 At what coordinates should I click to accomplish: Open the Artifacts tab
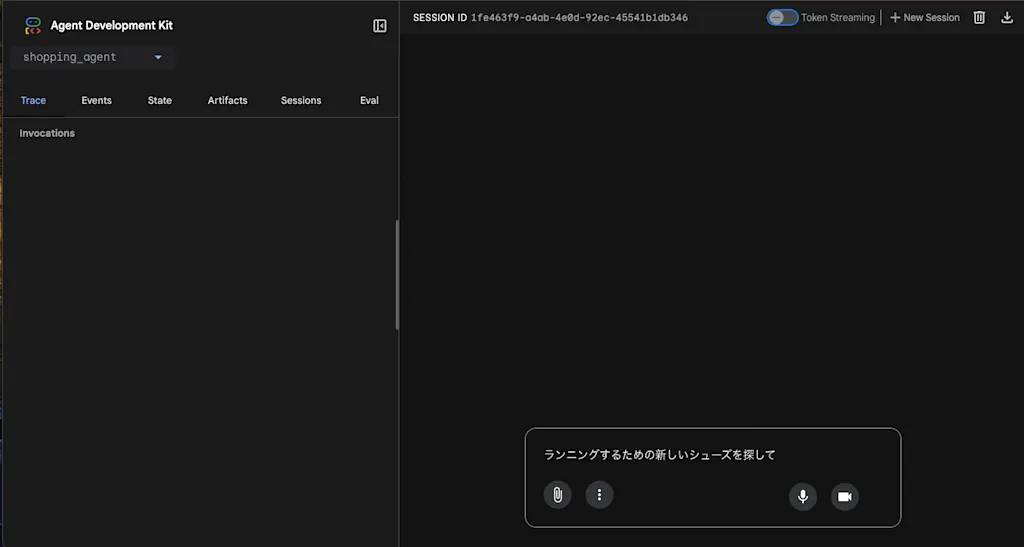tap(227, 101)
